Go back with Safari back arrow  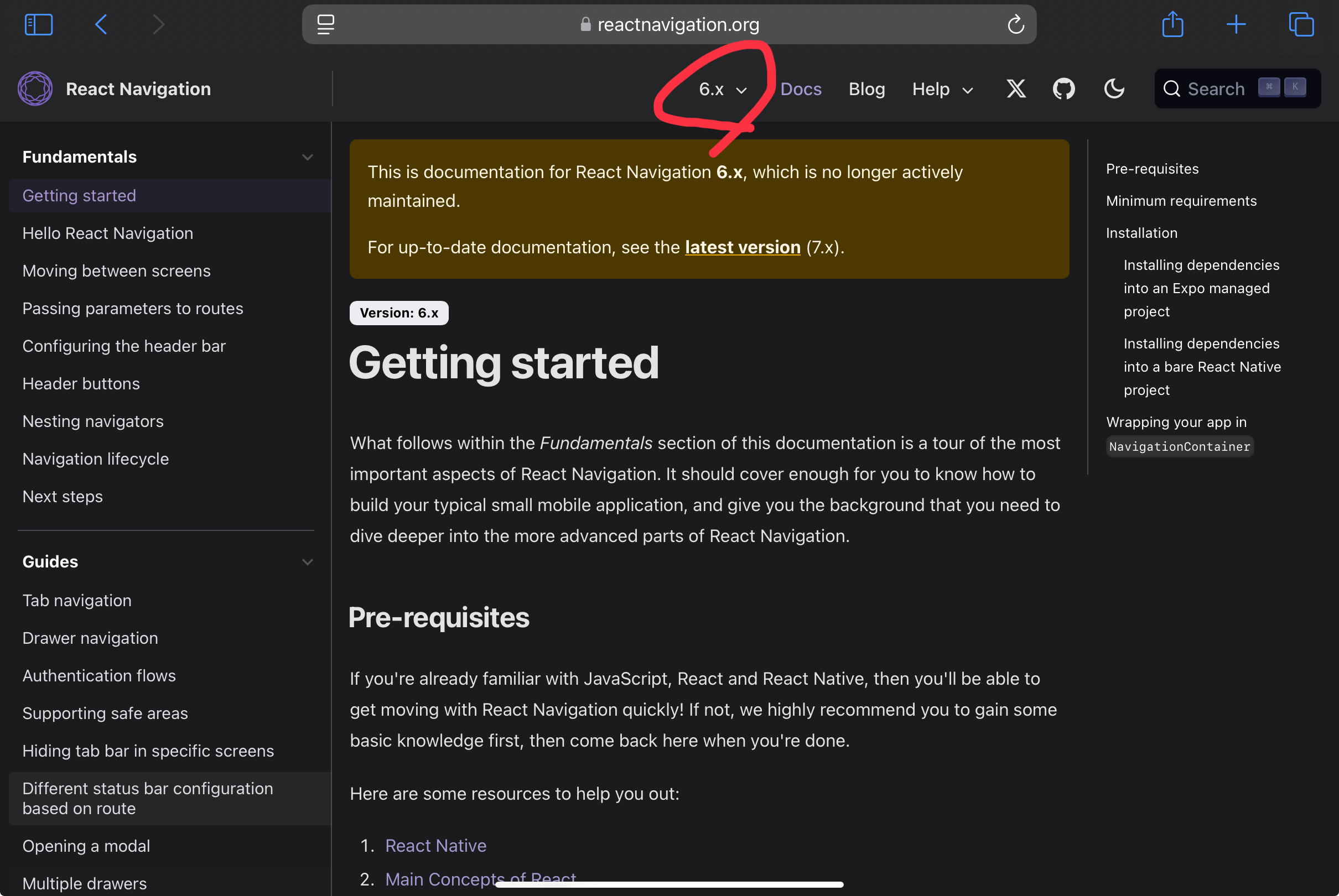tap(101, 24)
